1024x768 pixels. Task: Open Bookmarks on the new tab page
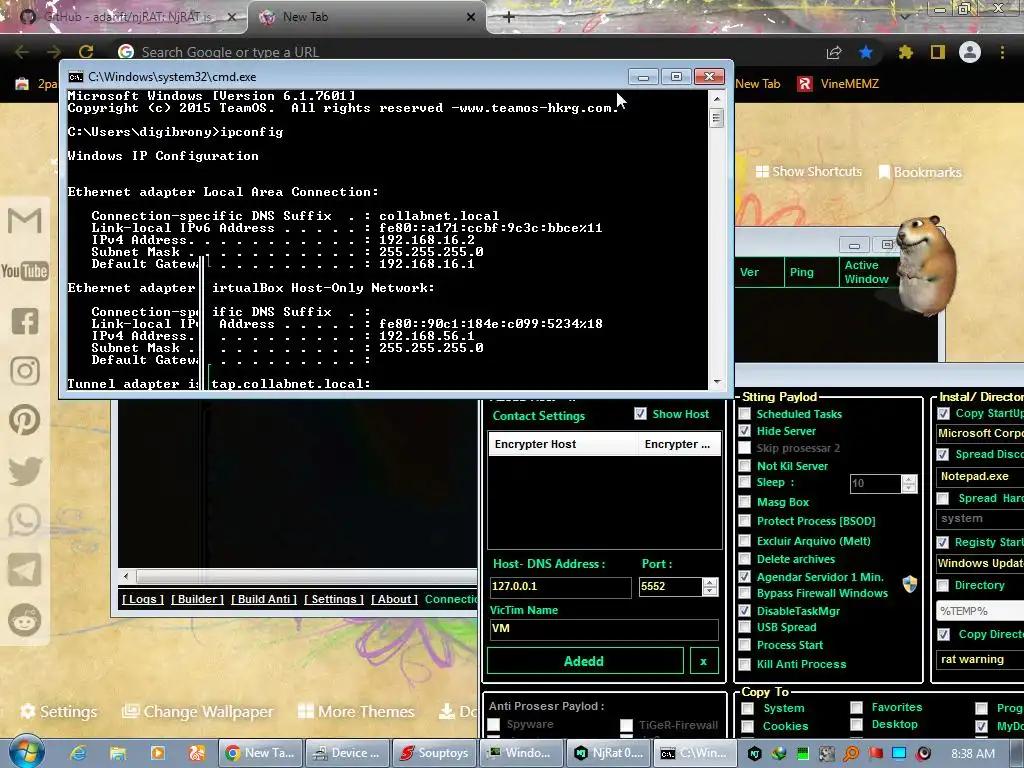(x=920, y=172)
